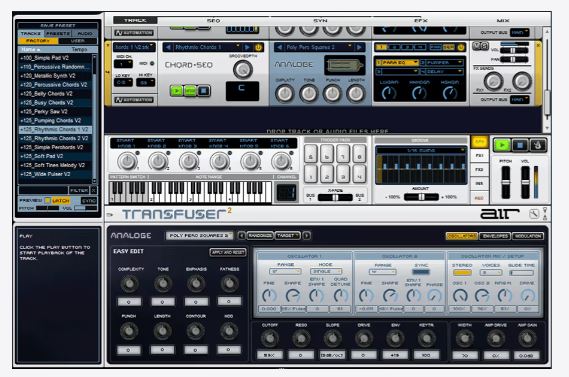Select preset +125_Perky Saw V2
The height and width of the screenshot is (377, 569).
[55, 111]
